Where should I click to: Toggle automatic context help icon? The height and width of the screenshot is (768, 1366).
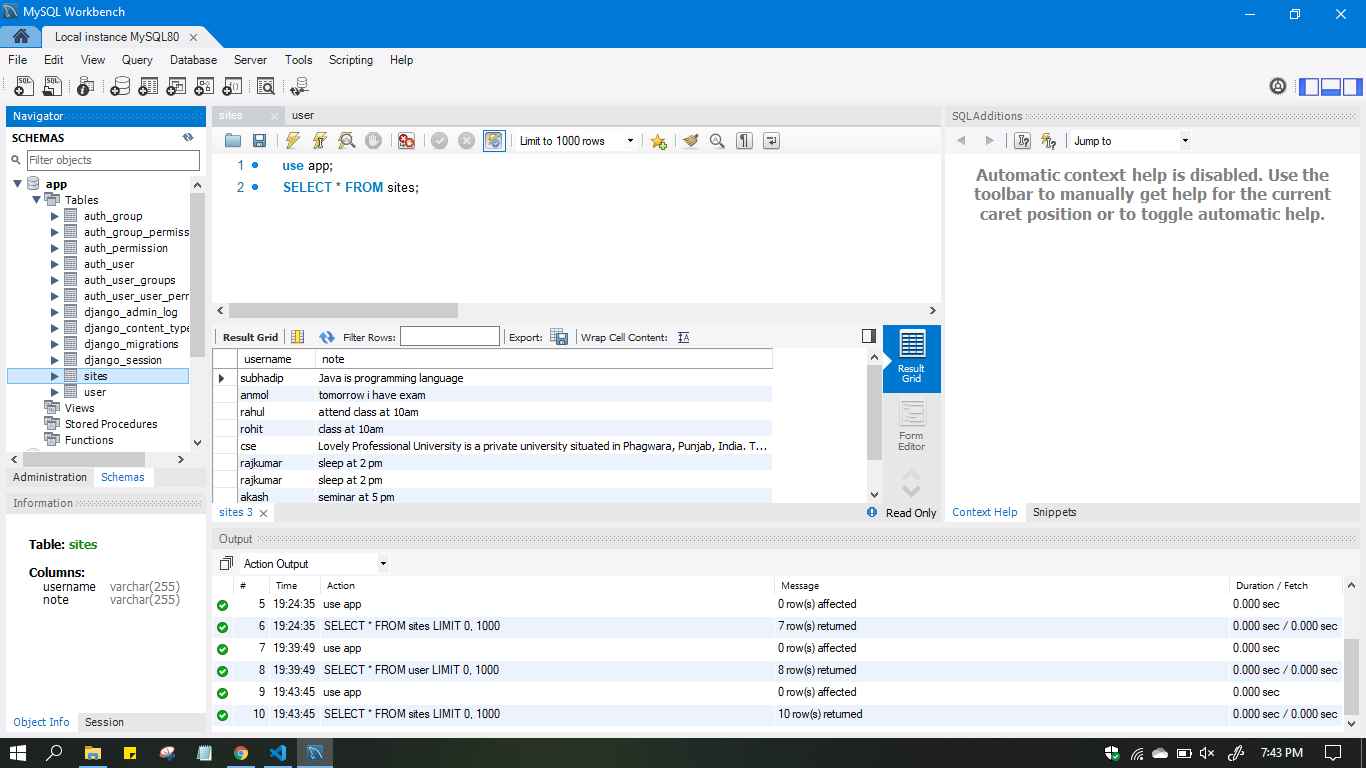coord(1048,141)
